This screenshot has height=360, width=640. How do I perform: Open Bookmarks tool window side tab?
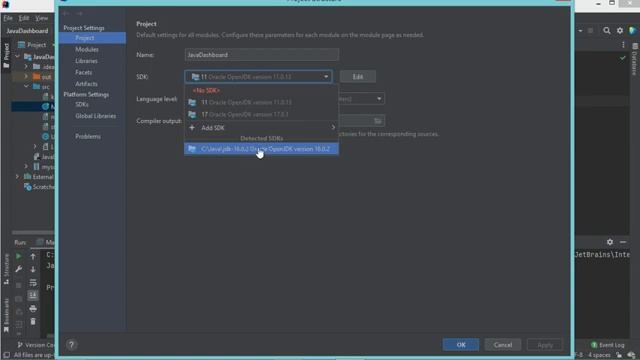pyautogui.click(x=6, y=315)
